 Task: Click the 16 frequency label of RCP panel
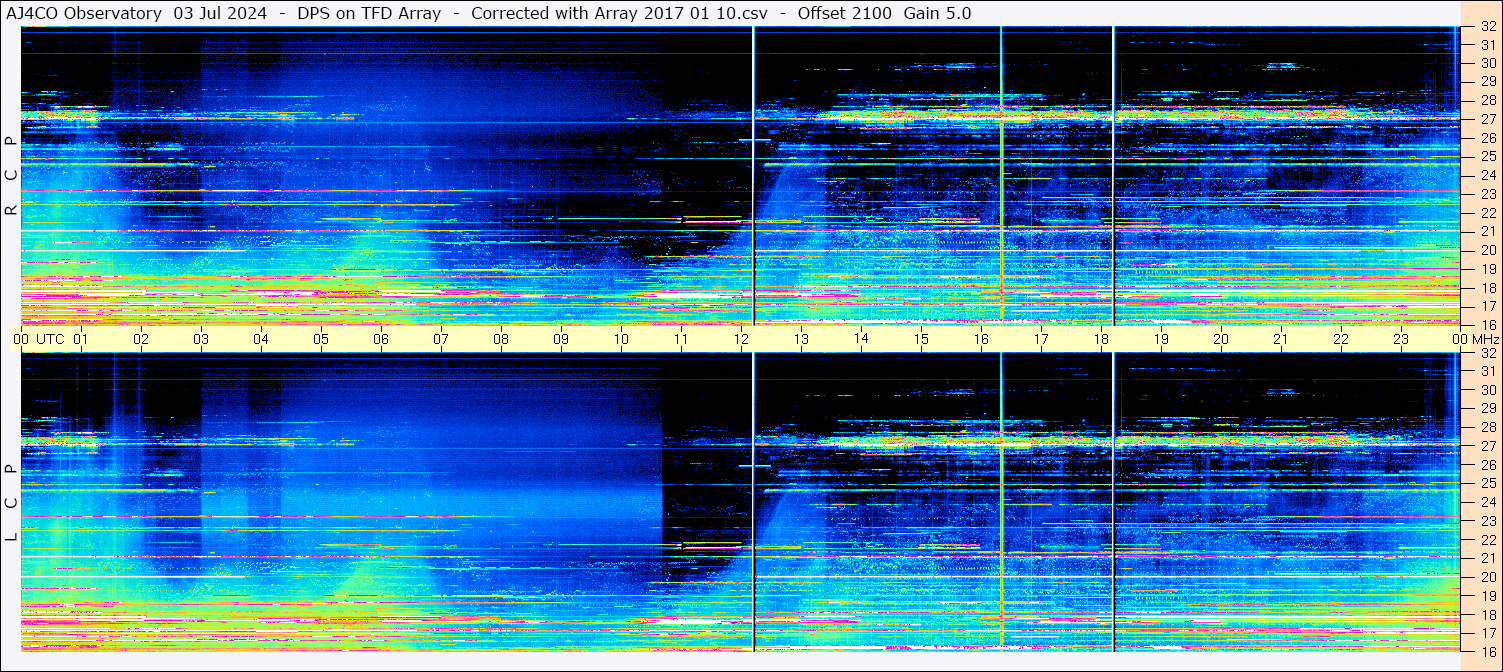tap(1487, 324)
